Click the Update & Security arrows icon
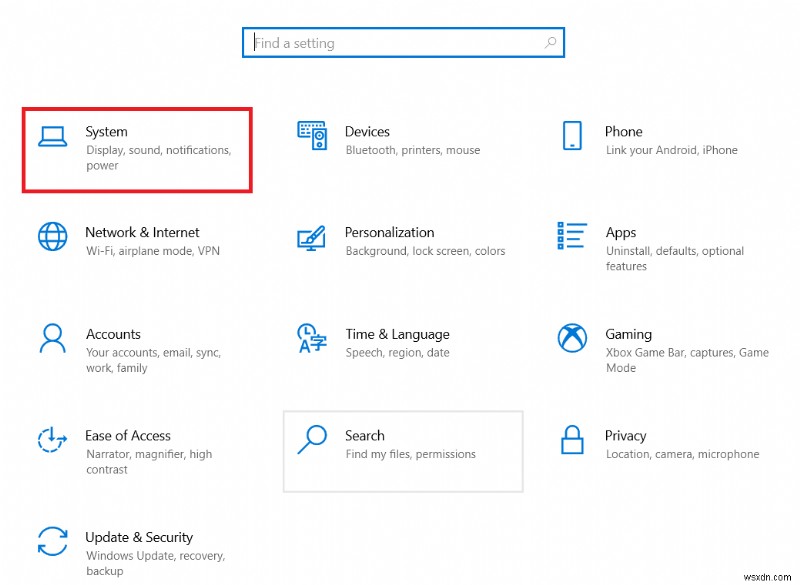Viewport: 800px width, 585px height. click(52, 541)
